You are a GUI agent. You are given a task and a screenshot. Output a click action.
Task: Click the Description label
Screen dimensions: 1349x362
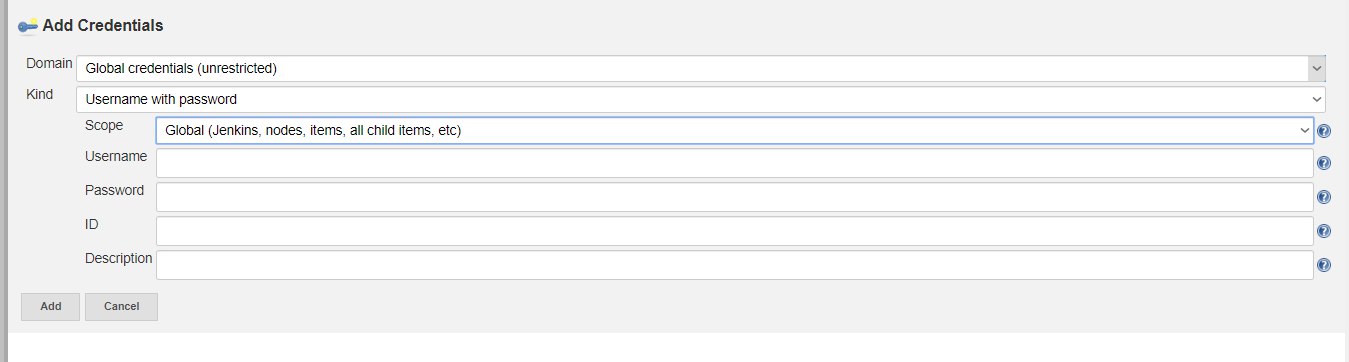(x=119, y=259)
